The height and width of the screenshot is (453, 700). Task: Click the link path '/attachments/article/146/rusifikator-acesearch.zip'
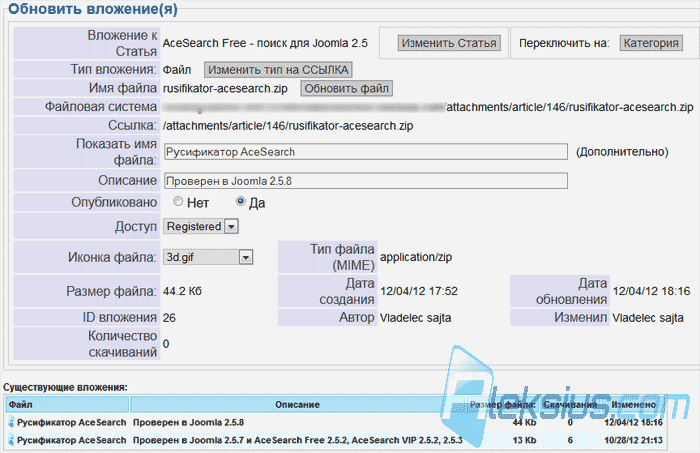coord(288,126)
